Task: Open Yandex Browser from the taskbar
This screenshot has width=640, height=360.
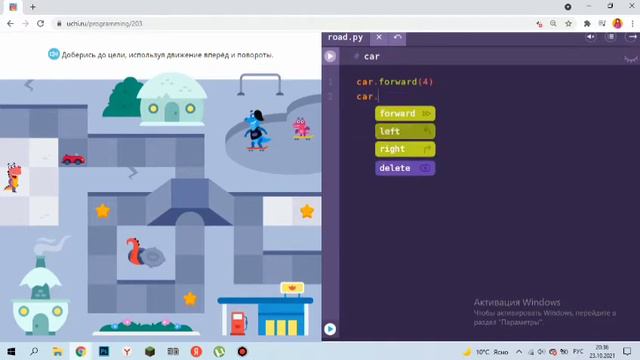Action: coord(127,351)
